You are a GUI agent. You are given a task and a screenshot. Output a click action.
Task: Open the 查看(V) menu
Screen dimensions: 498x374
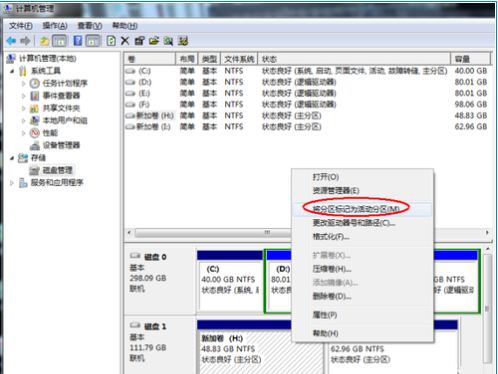(x=89, y=26)
